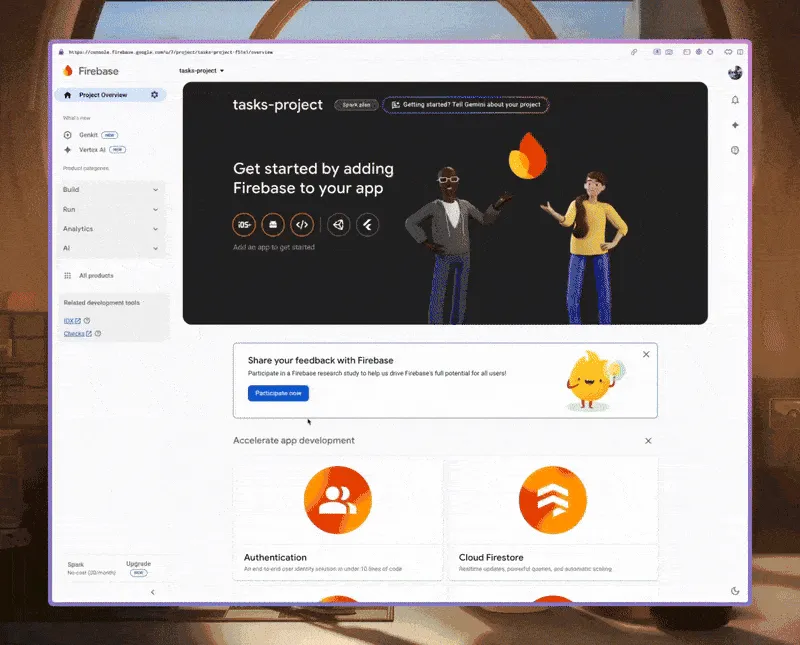Screen dimensions: 800x645
Task: Open All products in the sidebar
Action: point(95,275)
